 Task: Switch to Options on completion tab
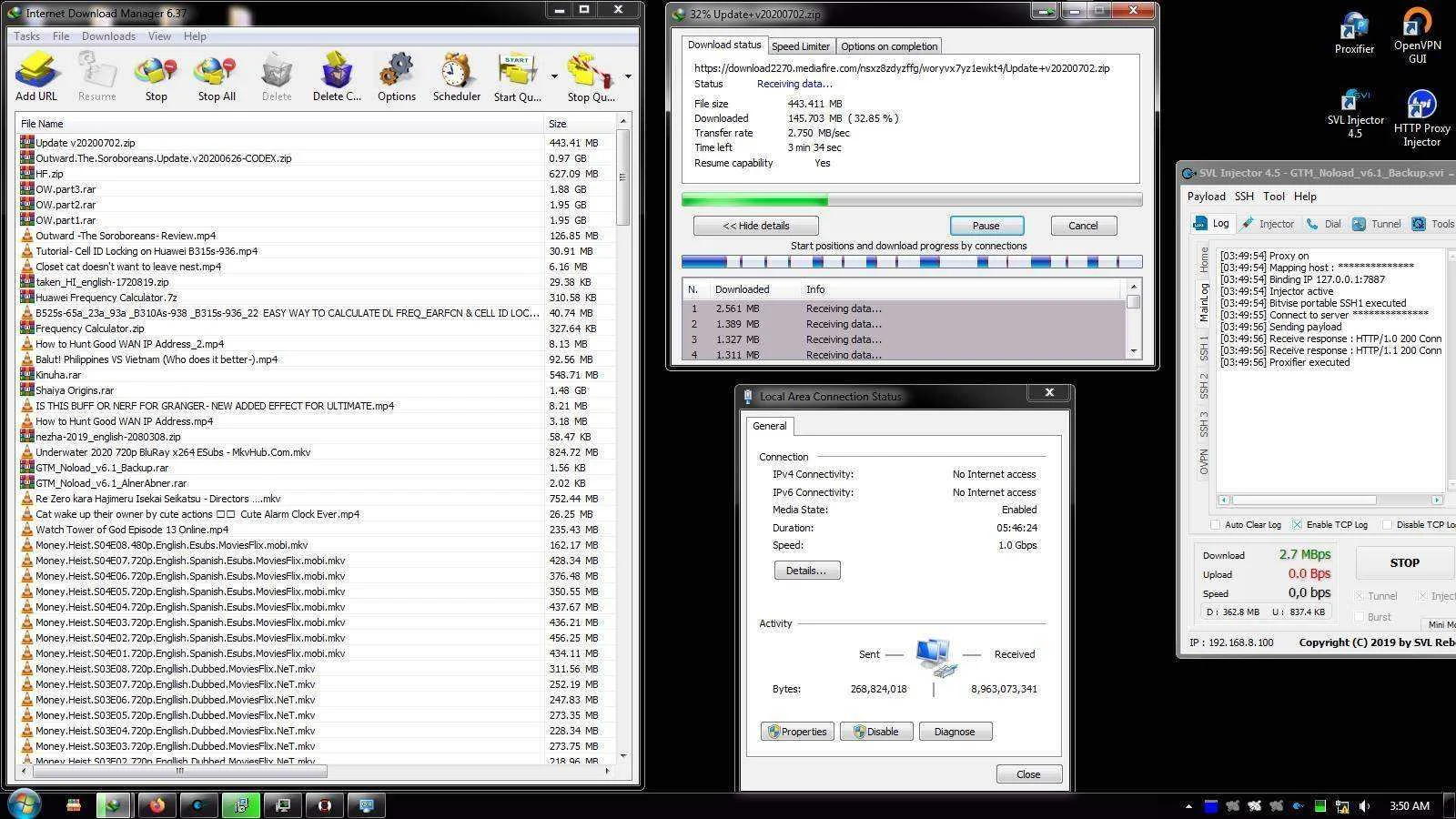tap(889, 46)
